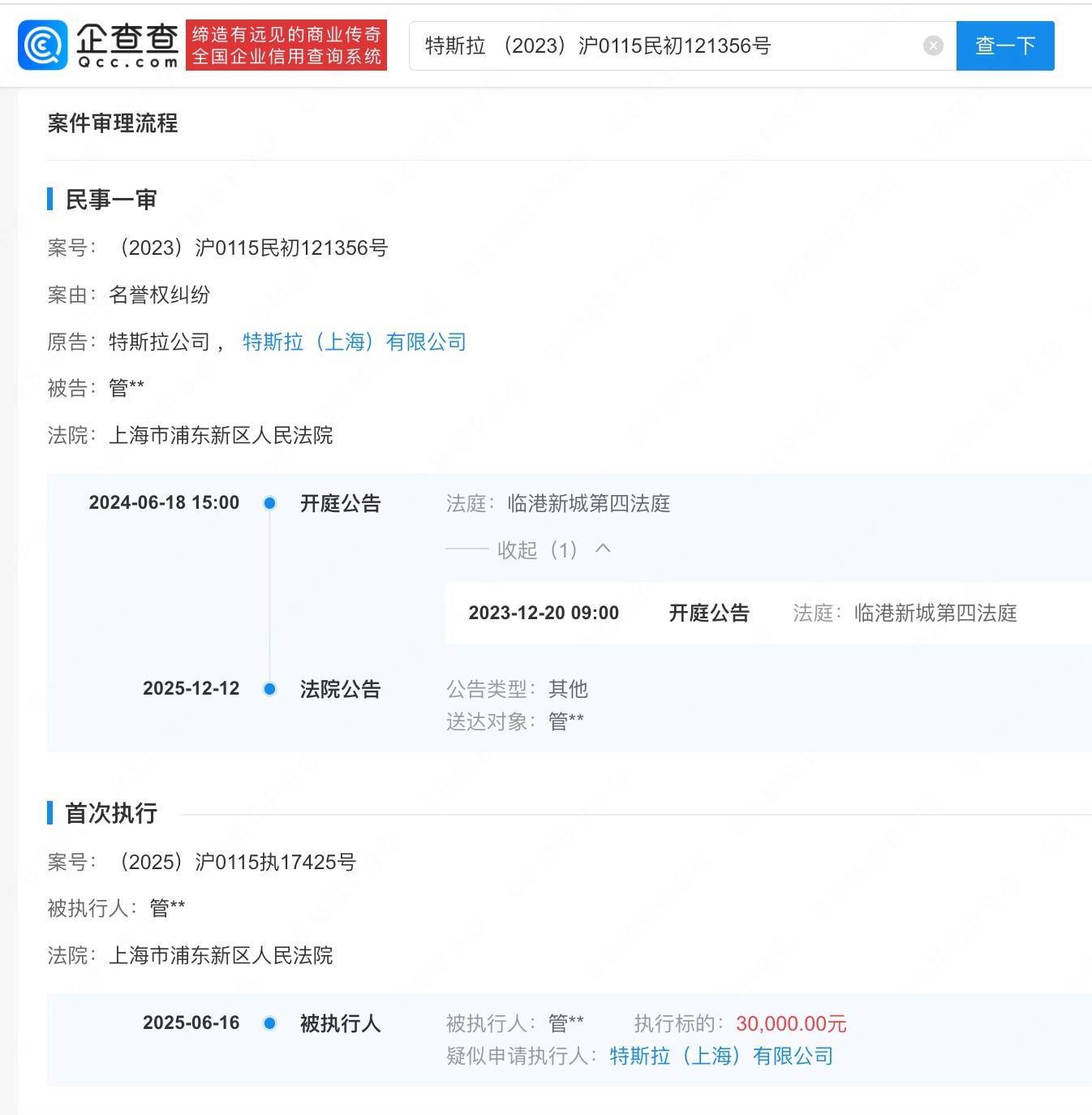This screenshot has height=1115, width=1092.
Task: Click into the search input field
Action: pyautogui.click(x=665, y=45)
